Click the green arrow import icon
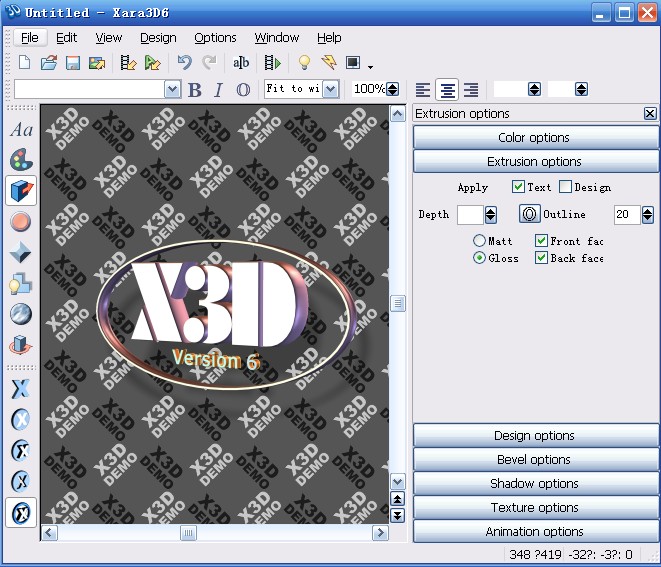 pyautogui.click(x=152, y=63)
